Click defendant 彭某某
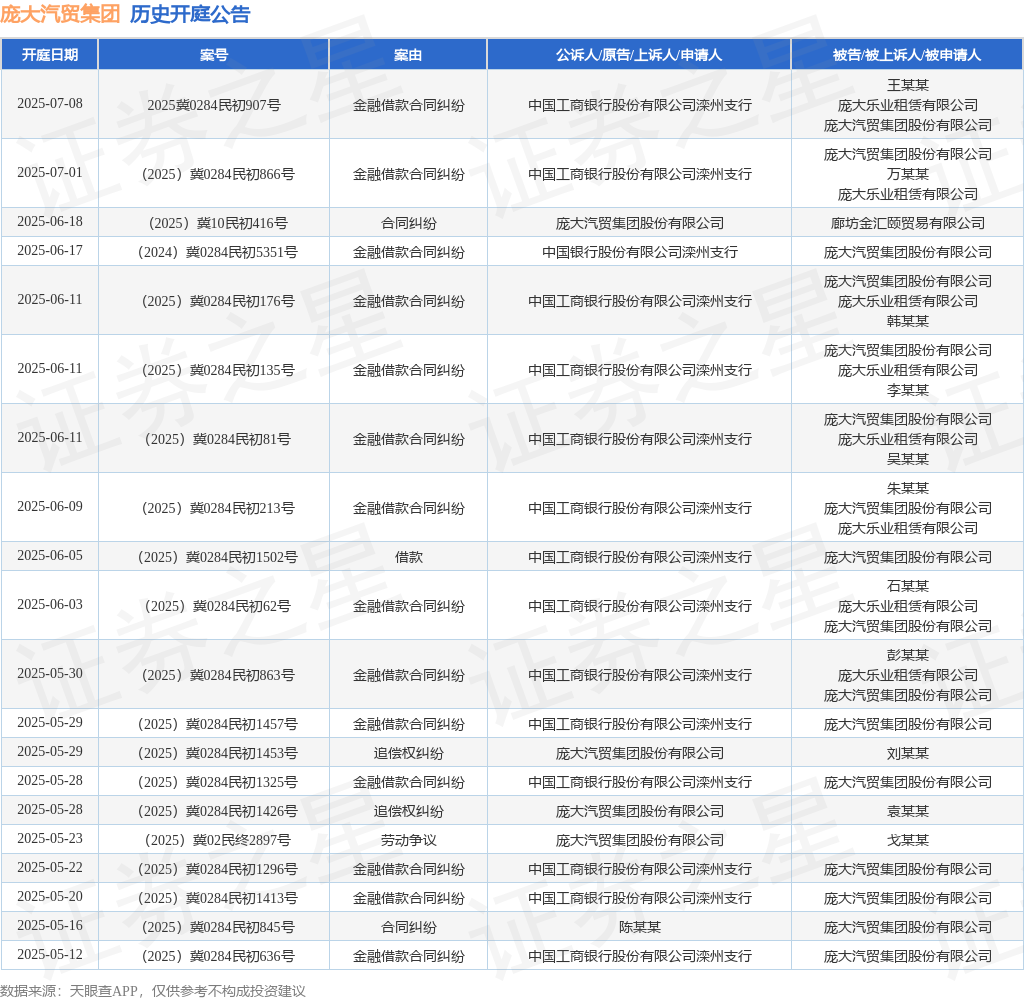 (908, 655)
